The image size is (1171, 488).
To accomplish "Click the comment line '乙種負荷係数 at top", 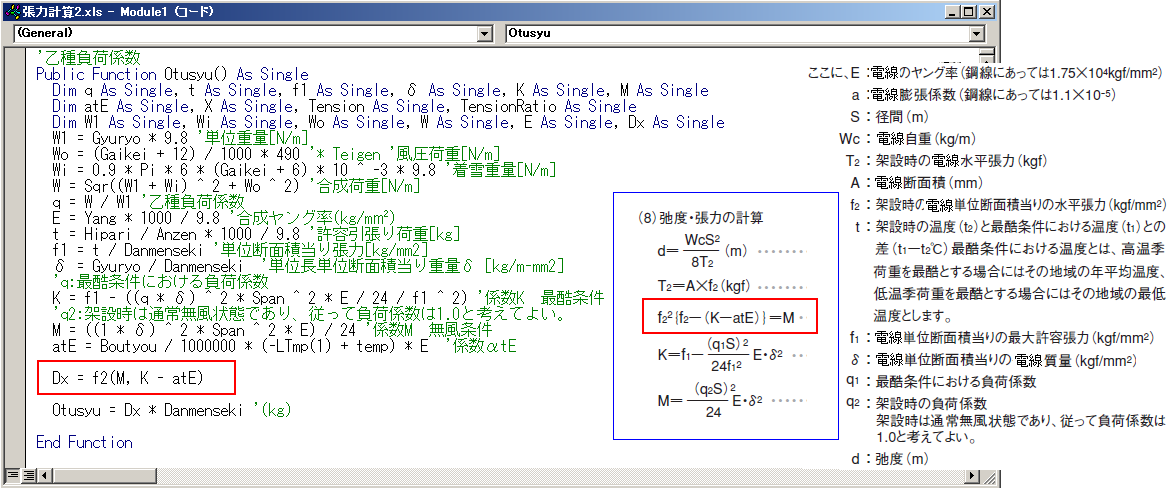I will [x=88, y=58].
